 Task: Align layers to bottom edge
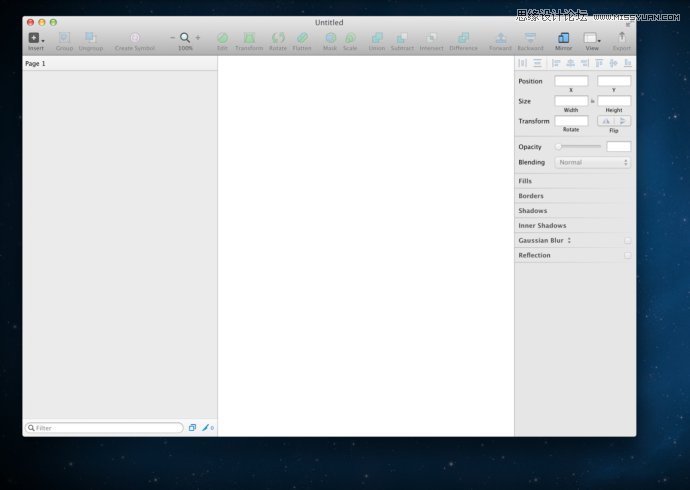628,63
